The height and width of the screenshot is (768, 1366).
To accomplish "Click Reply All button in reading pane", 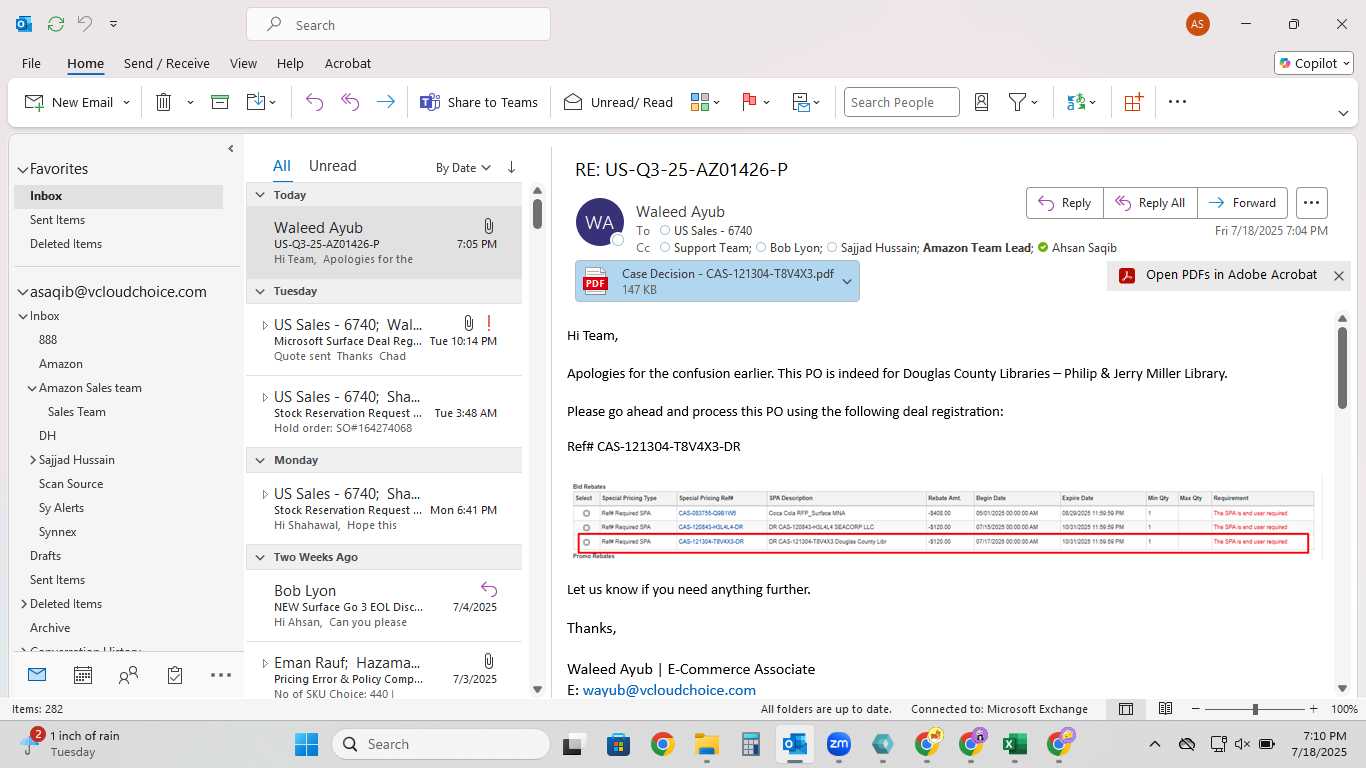I will [x=1150, y=203].
